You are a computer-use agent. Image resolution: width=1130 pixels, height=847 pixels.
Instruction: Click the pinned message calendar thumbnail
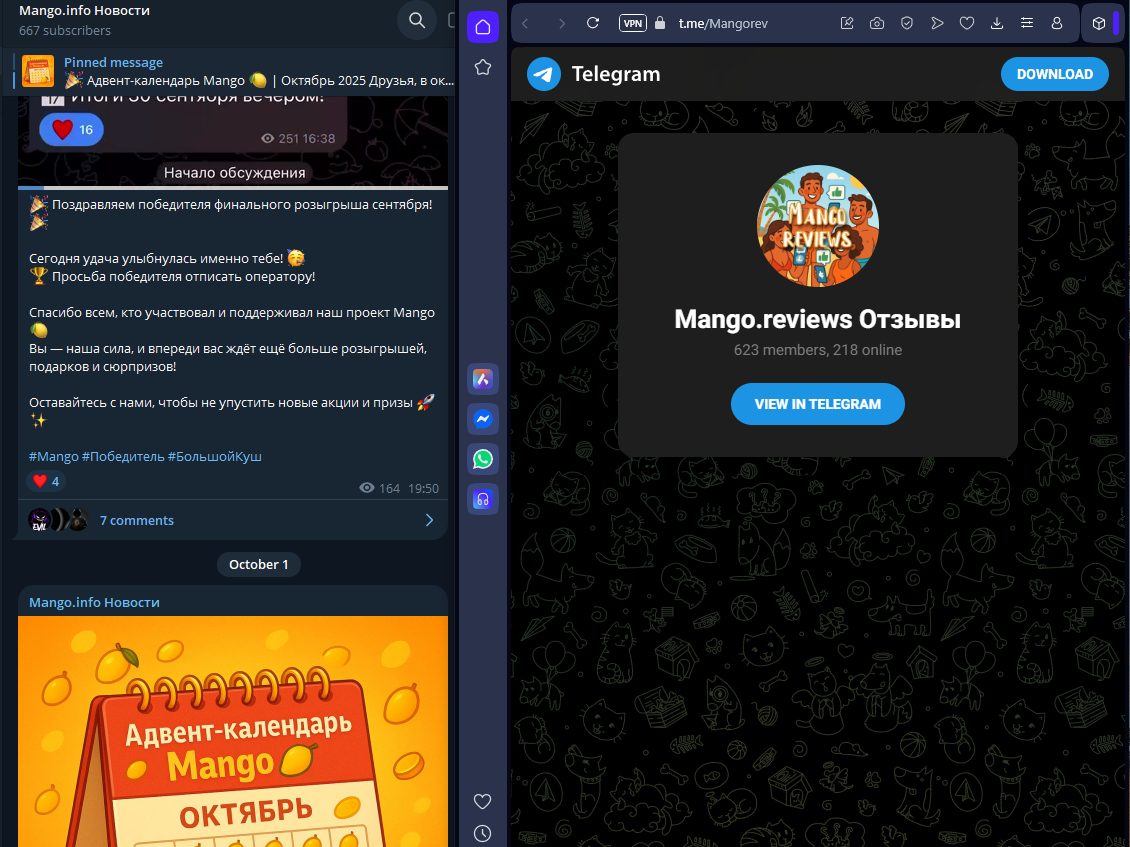[x=37, y=71]
